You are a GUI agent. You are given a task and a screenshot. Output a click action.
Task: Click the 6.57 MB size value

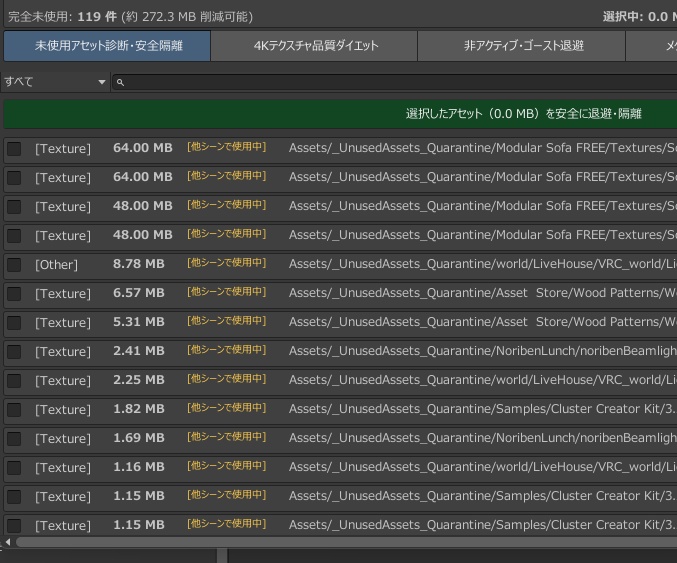(x=139, y=293)
